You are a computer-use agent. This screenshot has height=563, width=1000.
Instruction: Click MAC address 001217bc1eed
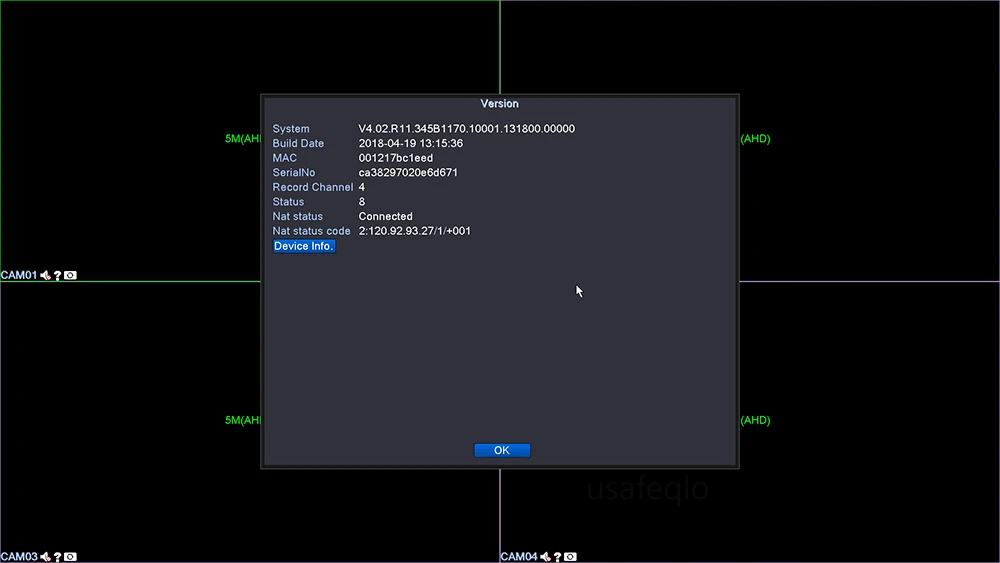coord(395,158)
